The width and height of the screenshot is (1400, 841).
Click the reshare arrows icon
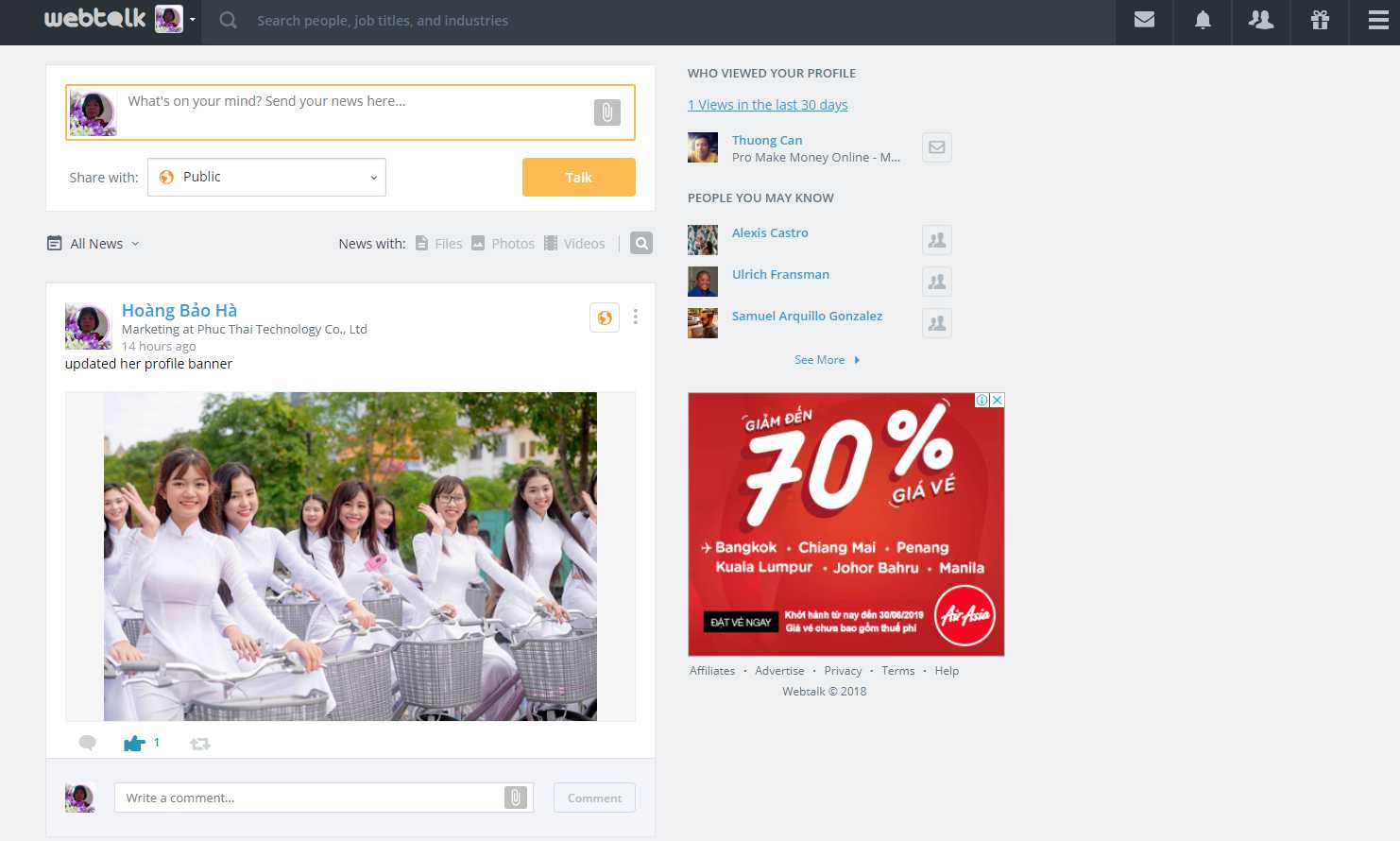point(200,744)
